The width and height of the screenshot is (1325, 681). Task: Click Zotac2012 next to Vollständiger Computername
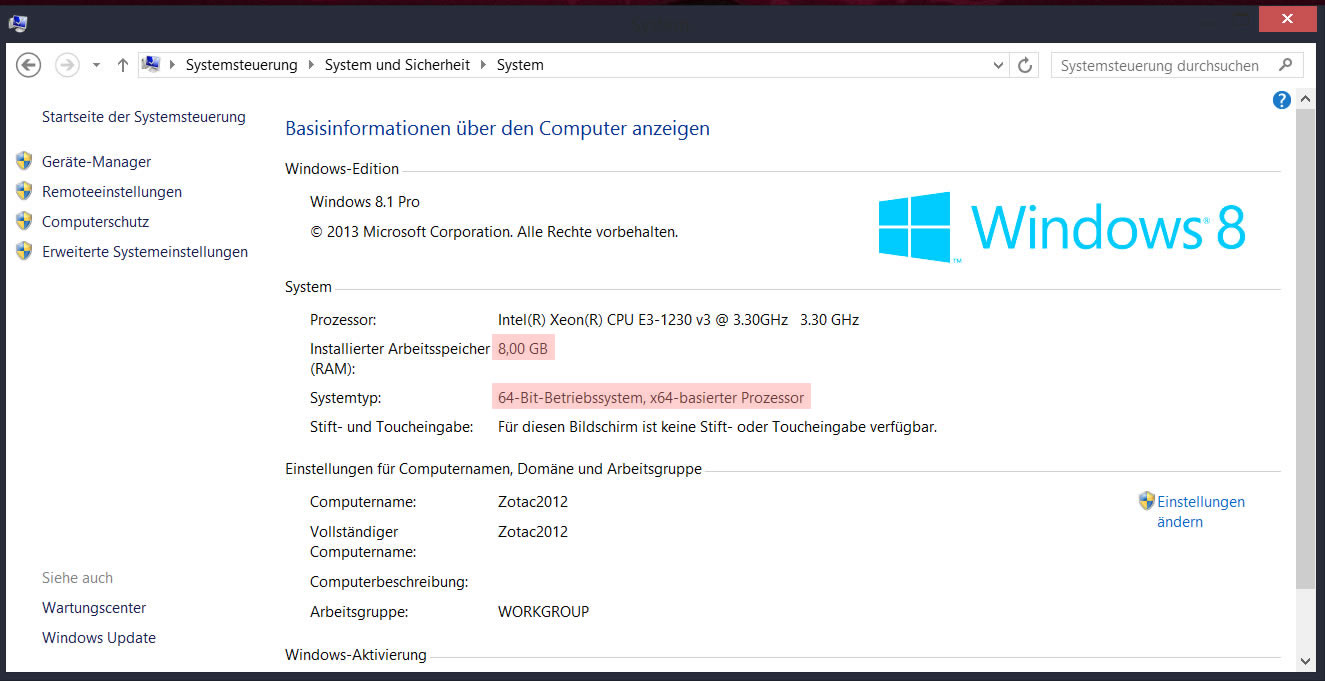[x=533, y=532]
